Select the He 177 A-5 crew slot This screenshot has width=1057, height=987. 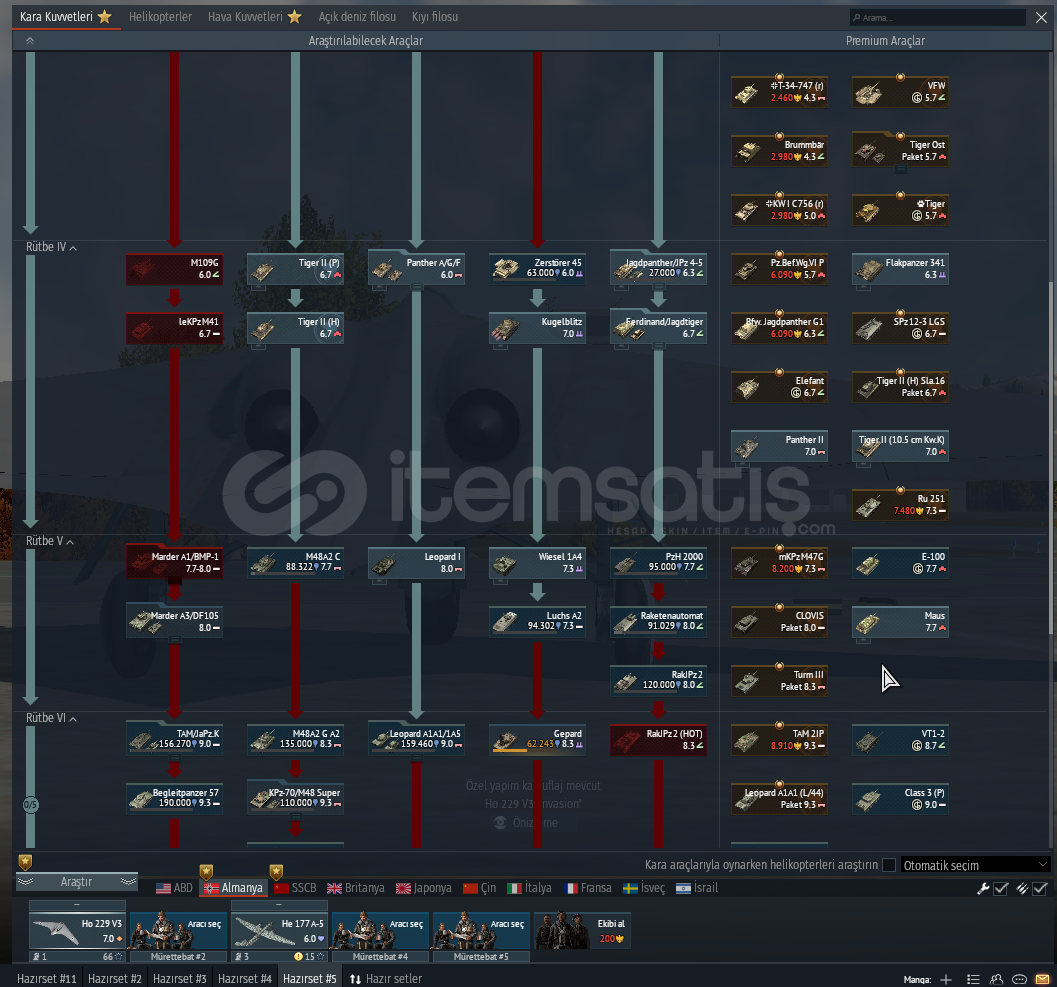[x=279, y=931]
